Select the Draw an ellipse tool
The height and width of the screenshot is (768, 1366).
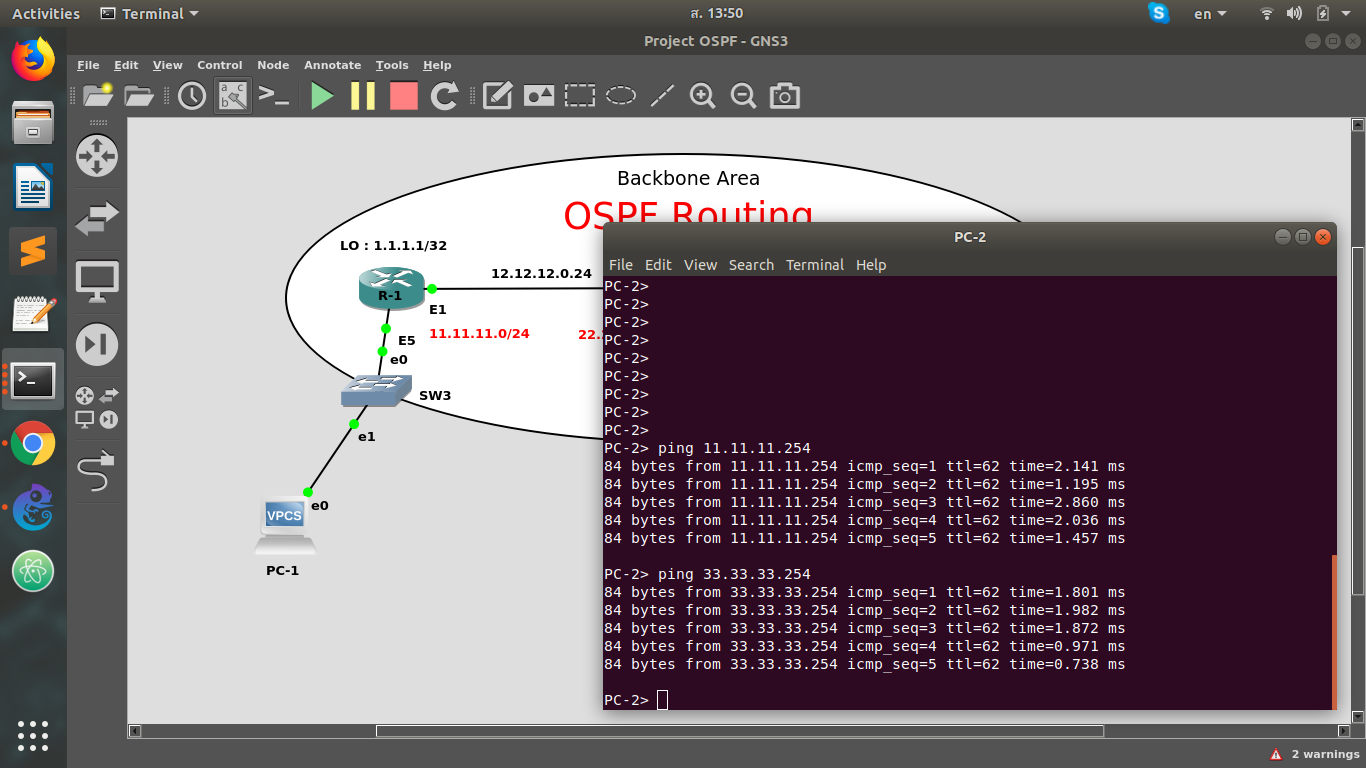(x=621, y=96)
